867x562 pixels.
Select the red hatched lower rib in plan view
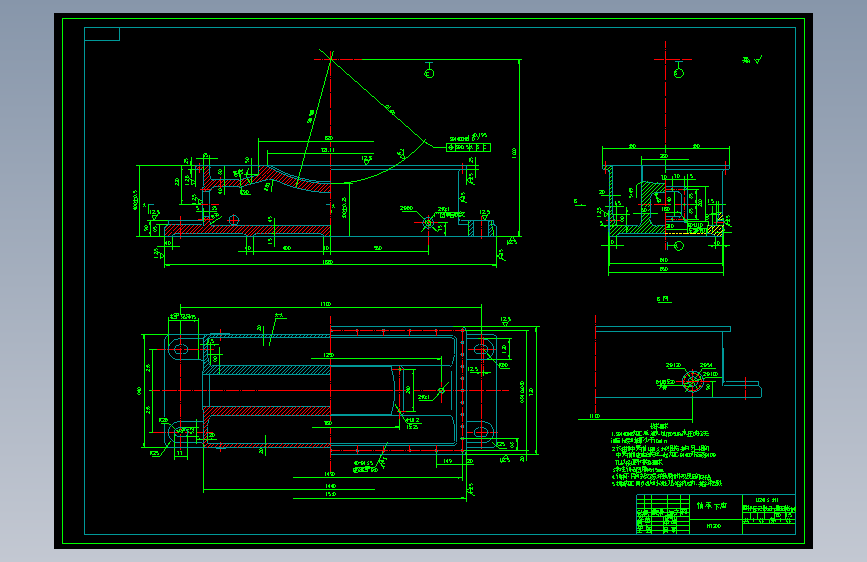pos(267,411)
